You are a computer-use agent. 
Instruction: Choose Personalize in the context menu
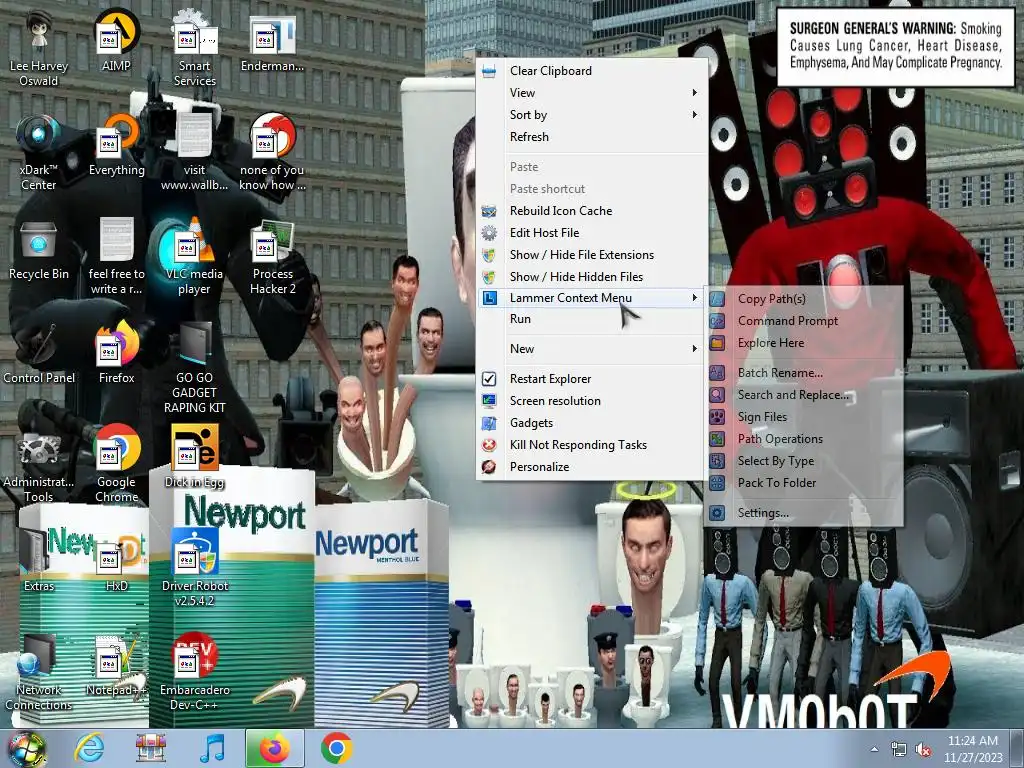click(592, 467)
